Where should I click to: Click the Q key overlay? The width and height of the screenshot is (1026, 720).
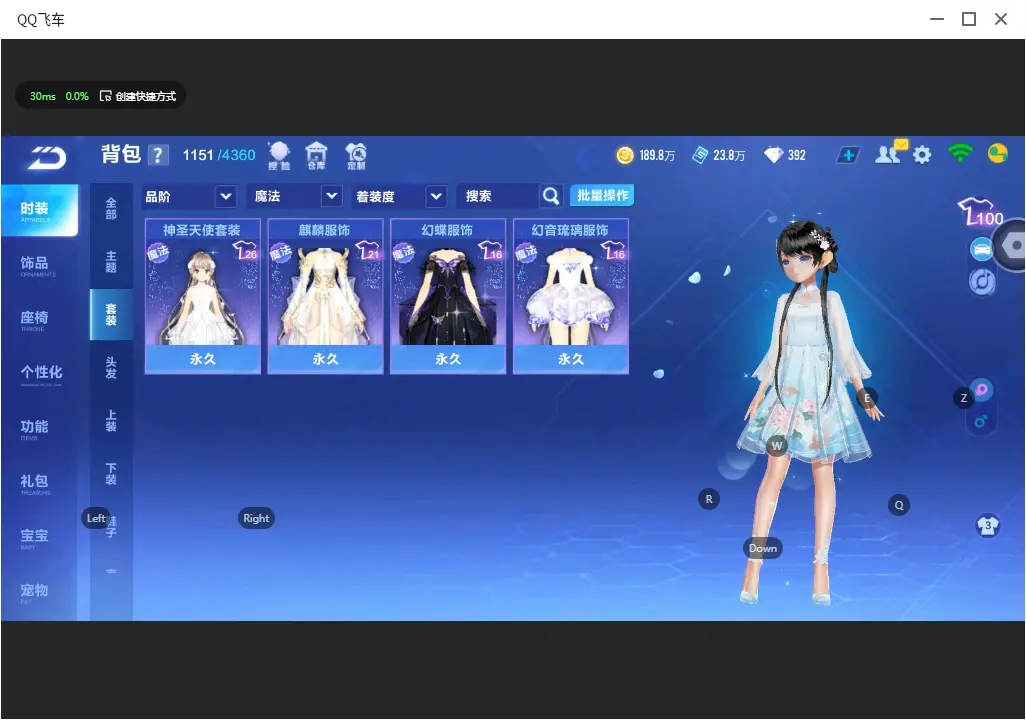tap(898, 505)
